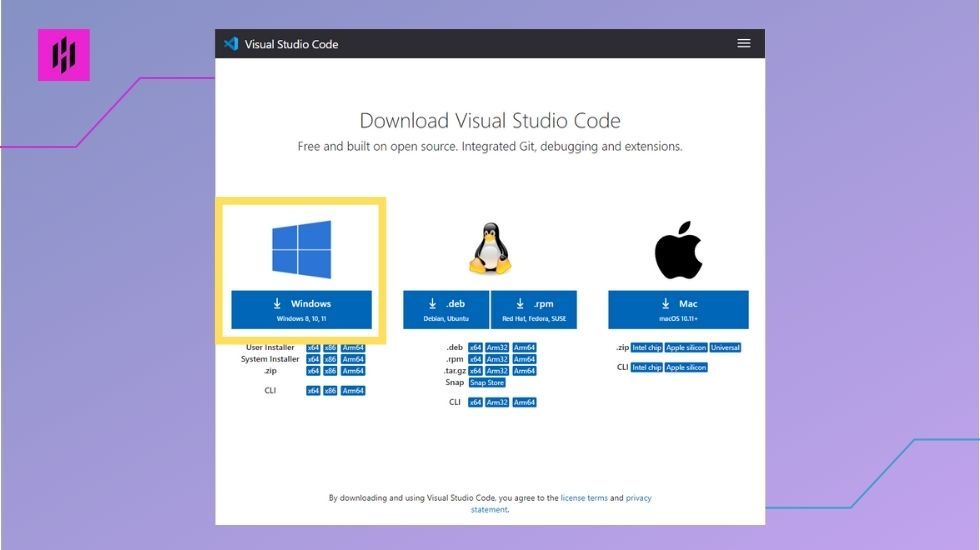Get Windows .zip x64 build
This screenshot has width=980, height=550.
[x=313, y=371]
